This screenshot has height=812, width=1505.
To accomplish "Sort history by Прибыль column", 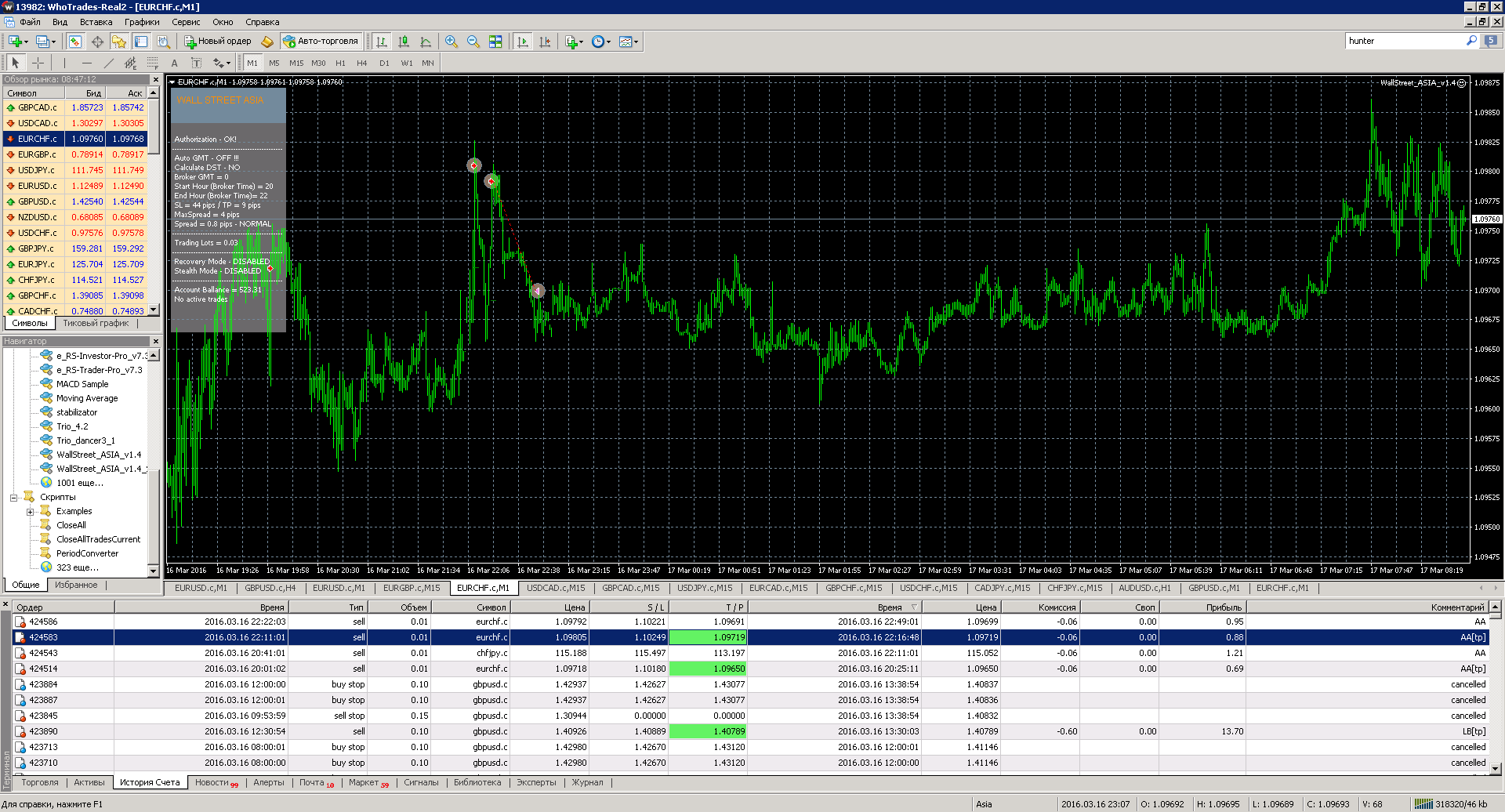I will click(x=1202, y=607).
